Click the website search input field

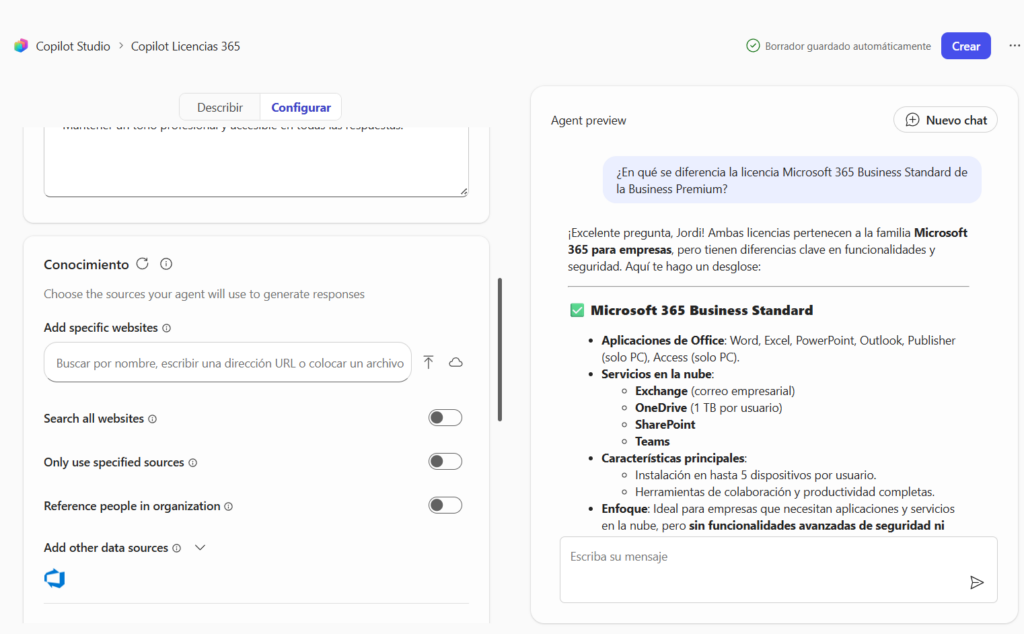coord(228,362)
